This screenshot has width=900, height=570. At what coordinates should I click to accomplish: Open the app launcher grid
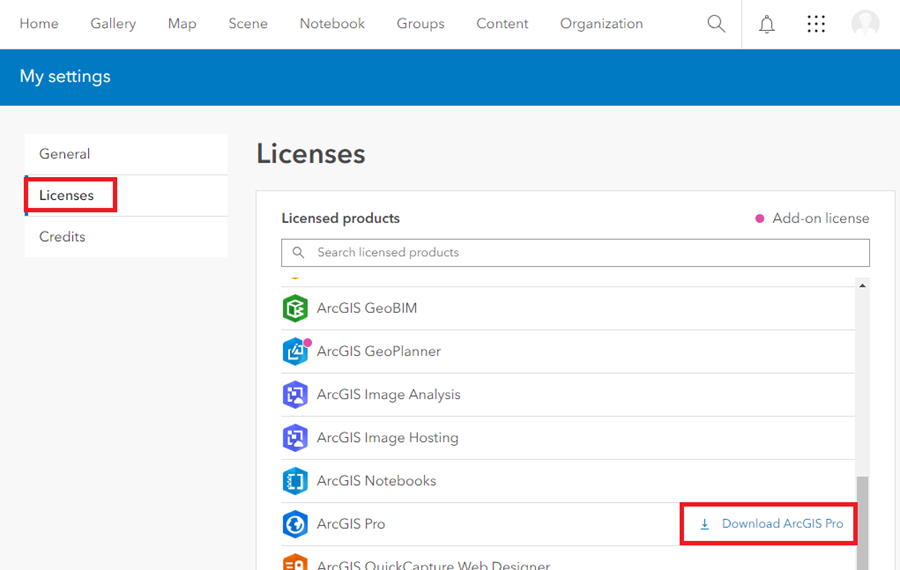tap(816, 24)
